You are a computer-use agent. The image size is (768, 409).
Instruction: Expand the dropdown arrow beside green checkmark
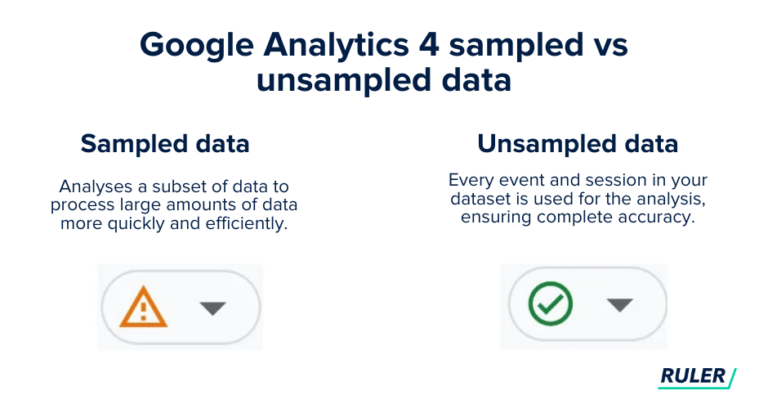(x=620, y=305)
